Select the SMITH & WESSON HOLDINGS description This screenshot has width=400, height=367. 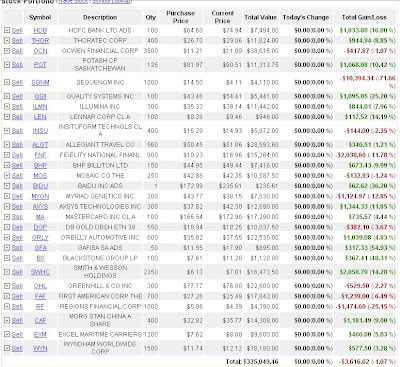100,272
